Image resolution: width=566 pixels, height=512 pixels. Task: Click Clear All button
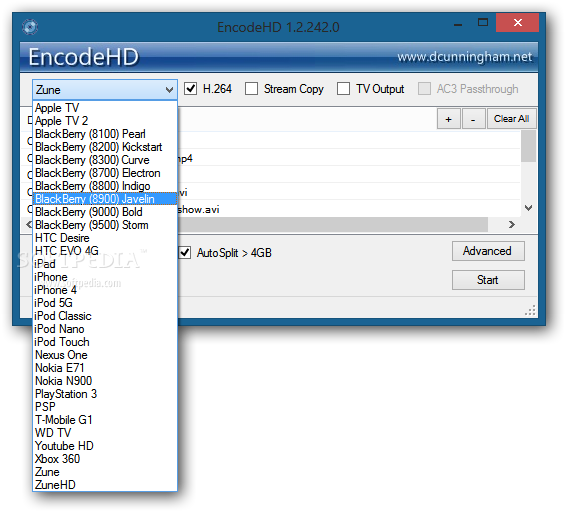coord(511,119)
